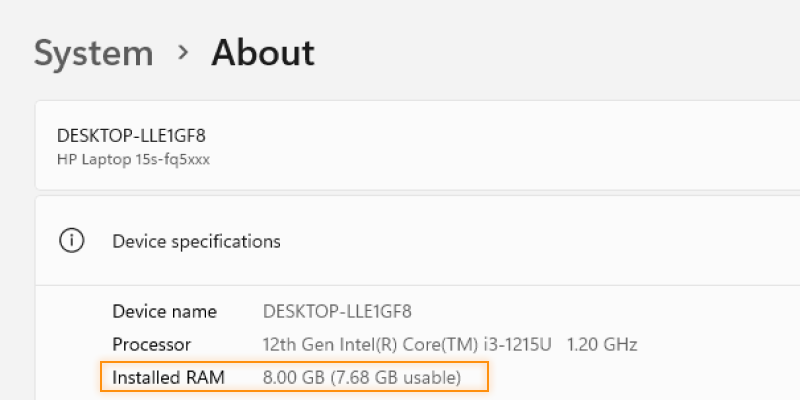
Task: Collapse the Device specifications section header
Action: pyautogui.click(x=417, y=240)
